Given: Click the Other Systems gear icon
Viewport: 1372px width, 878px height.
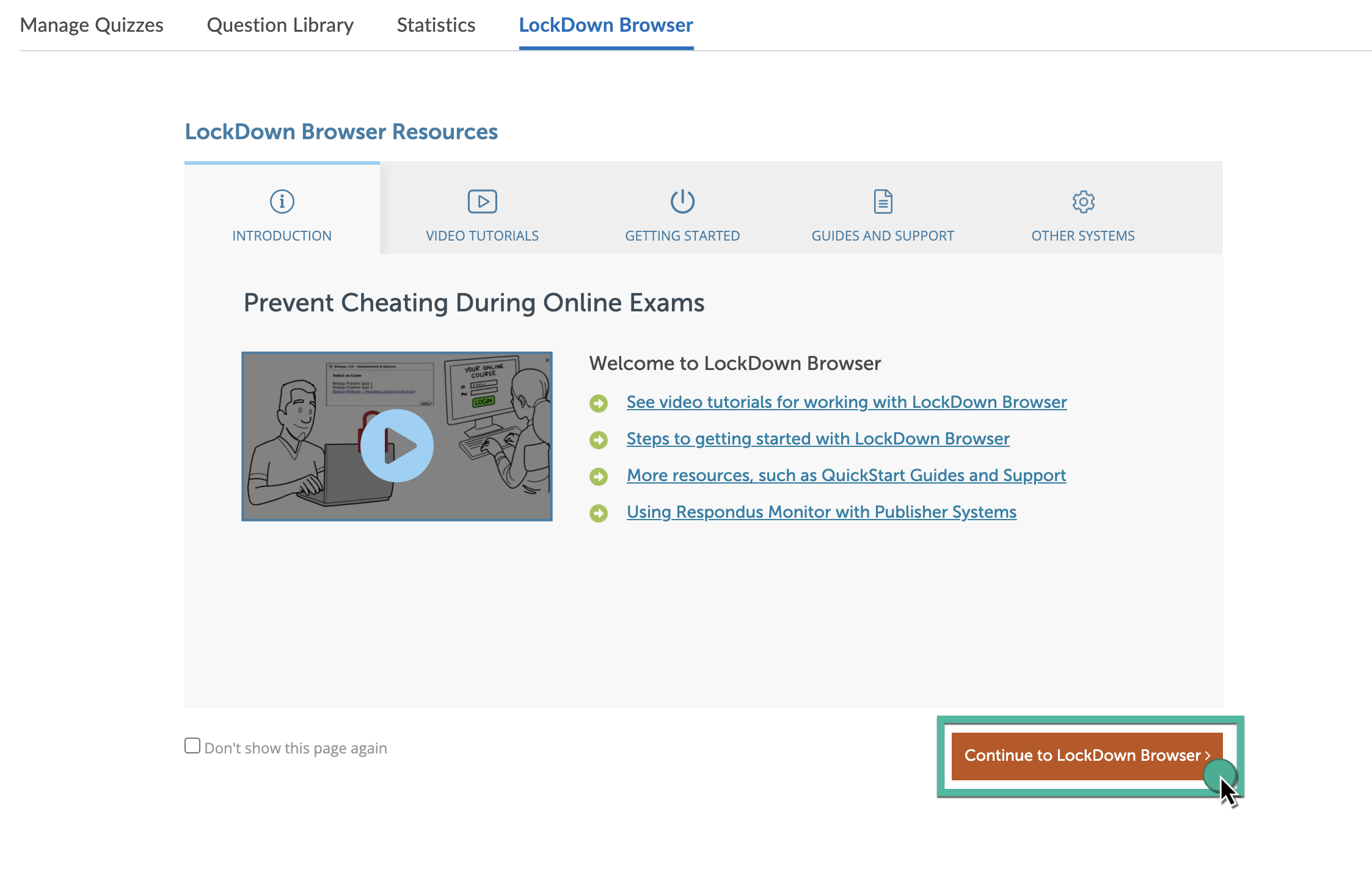Looking at the screenshot, I should (x=1083, y=201).
